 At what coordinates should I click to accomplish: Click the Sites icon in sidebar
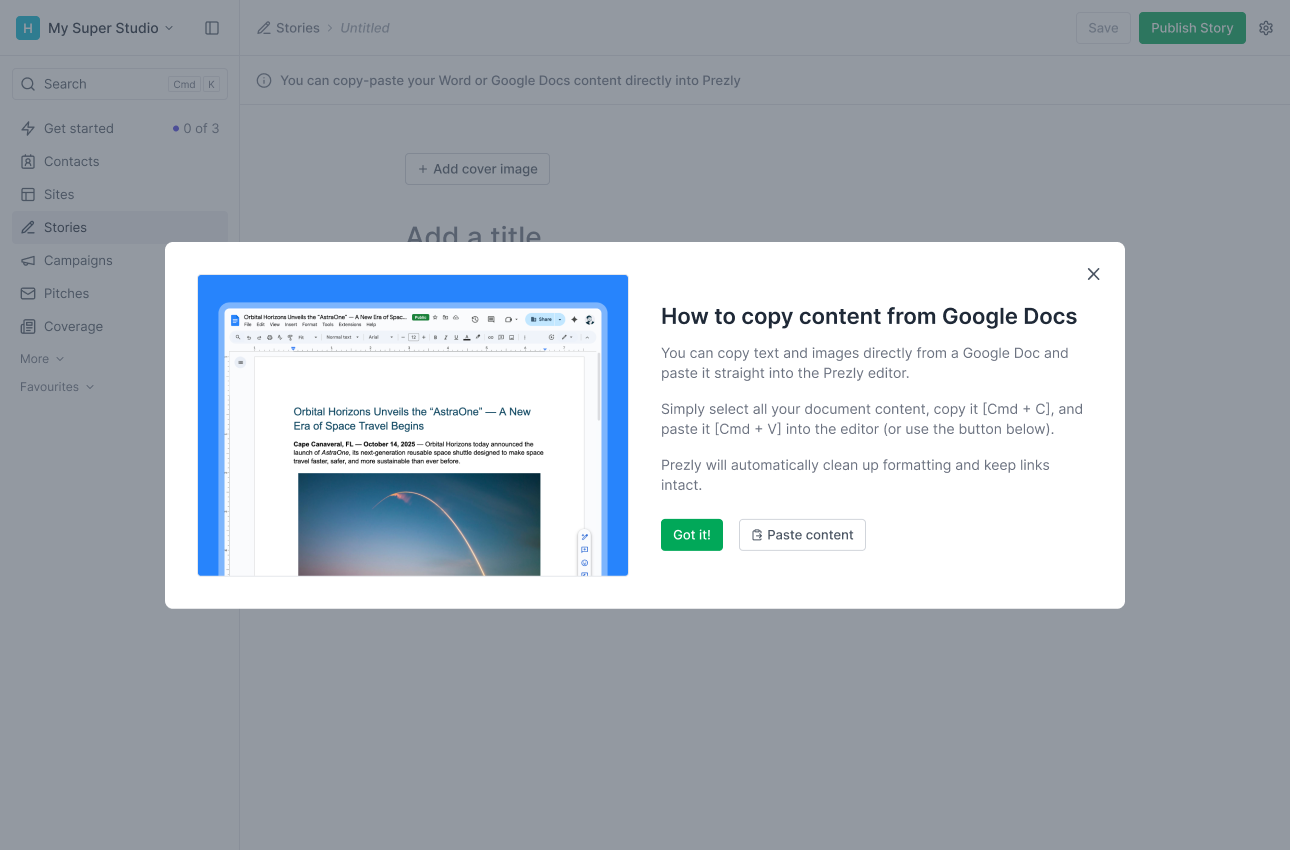click(x=28, y=194)
